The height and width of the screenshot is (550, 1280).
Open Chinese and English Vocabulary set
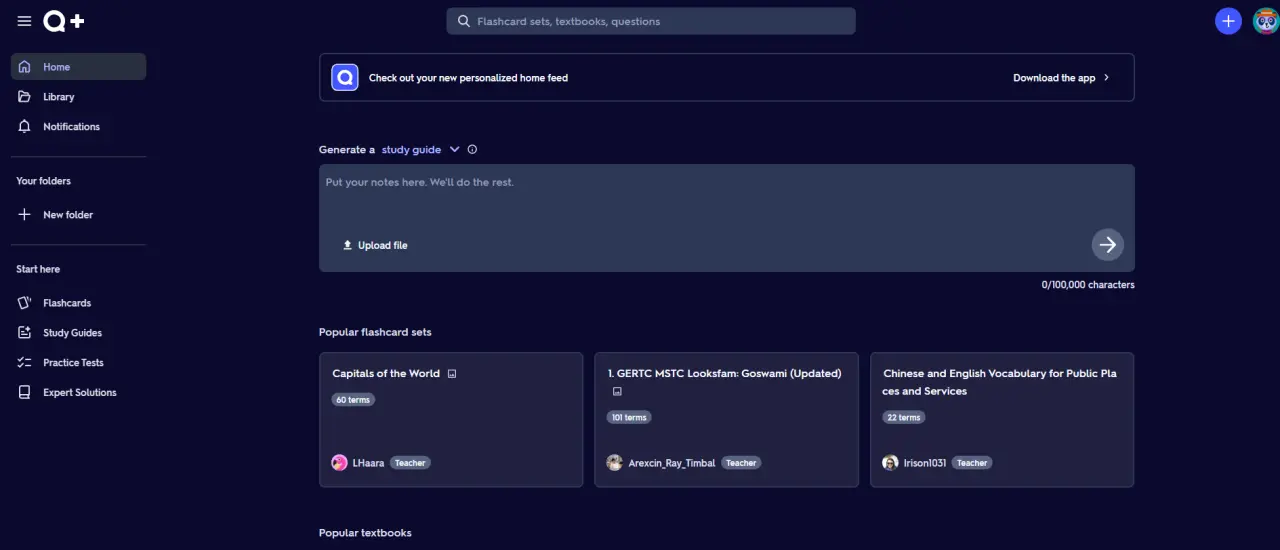1000,382
